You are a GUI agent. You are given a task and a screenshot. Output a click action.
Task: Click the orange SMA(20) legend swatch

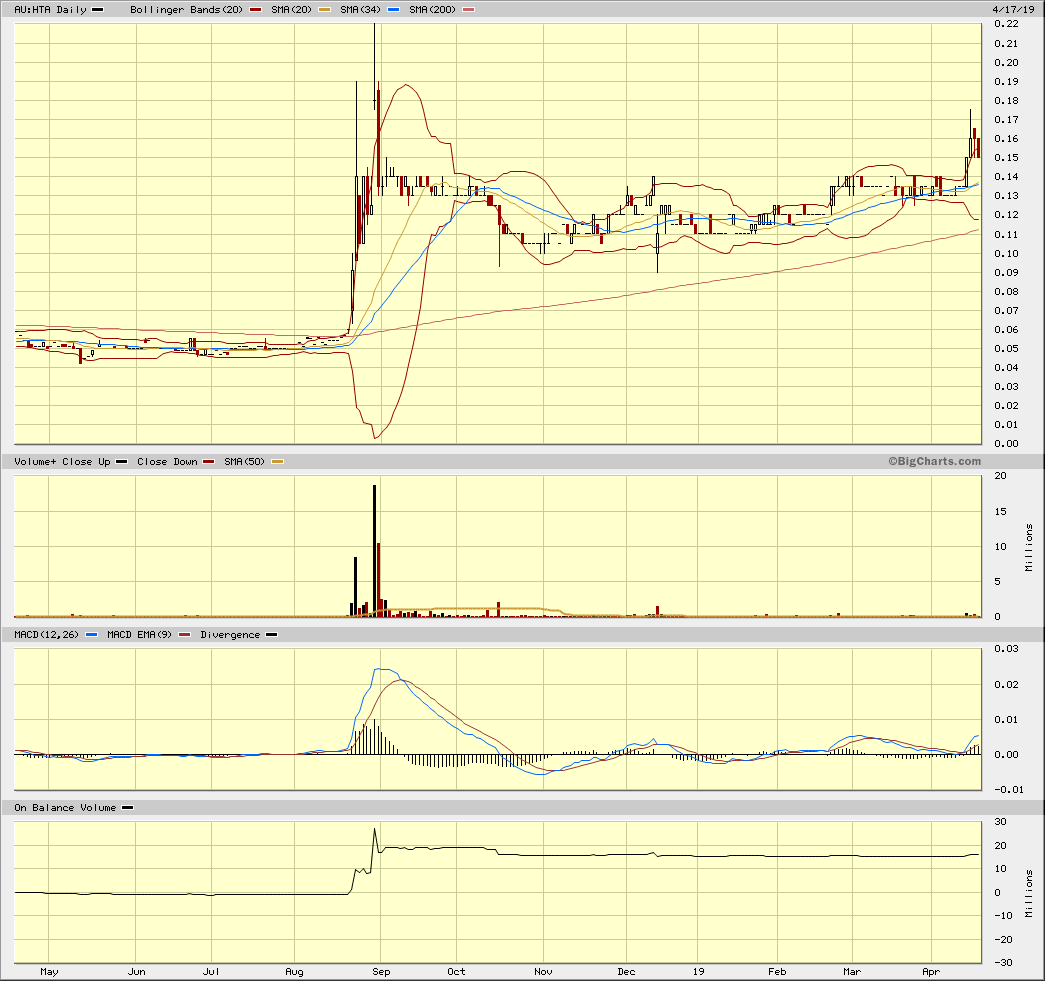click(x=324, y=9)
